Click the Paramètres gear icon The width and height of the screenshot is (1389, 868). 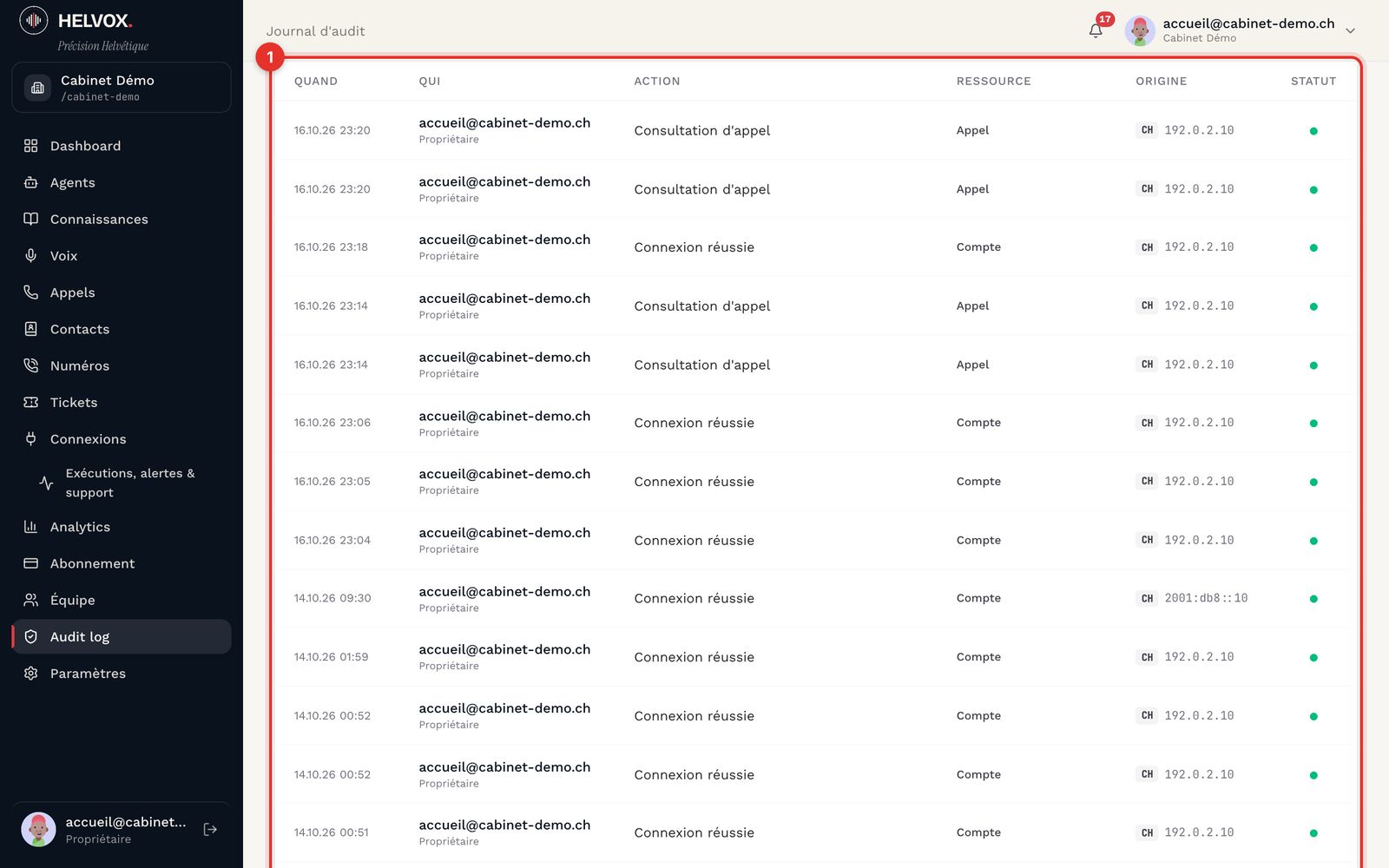pos(31,673)
